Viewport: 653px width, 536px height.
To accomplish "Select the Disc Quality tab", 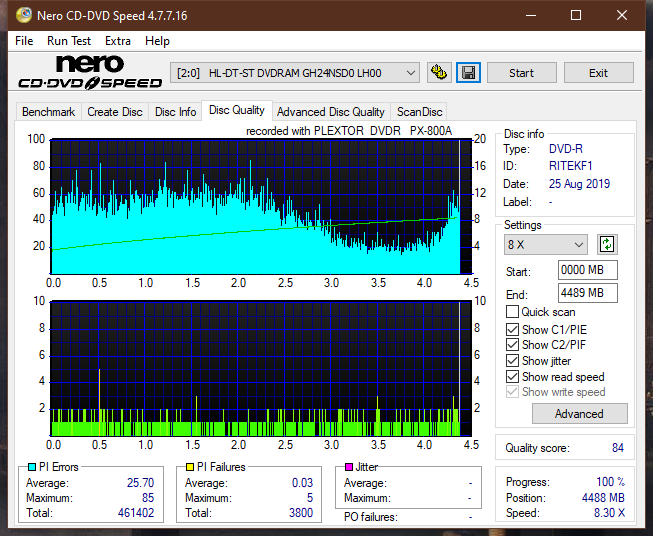I will point(237,110).
